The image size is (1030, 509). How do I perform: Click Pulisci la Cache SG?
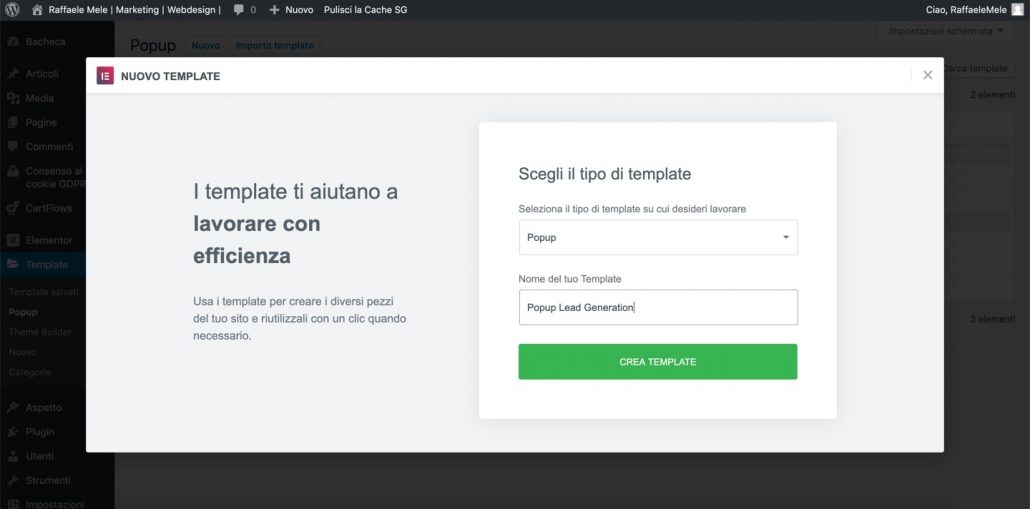pyautogui.click(x=365, y=10)
